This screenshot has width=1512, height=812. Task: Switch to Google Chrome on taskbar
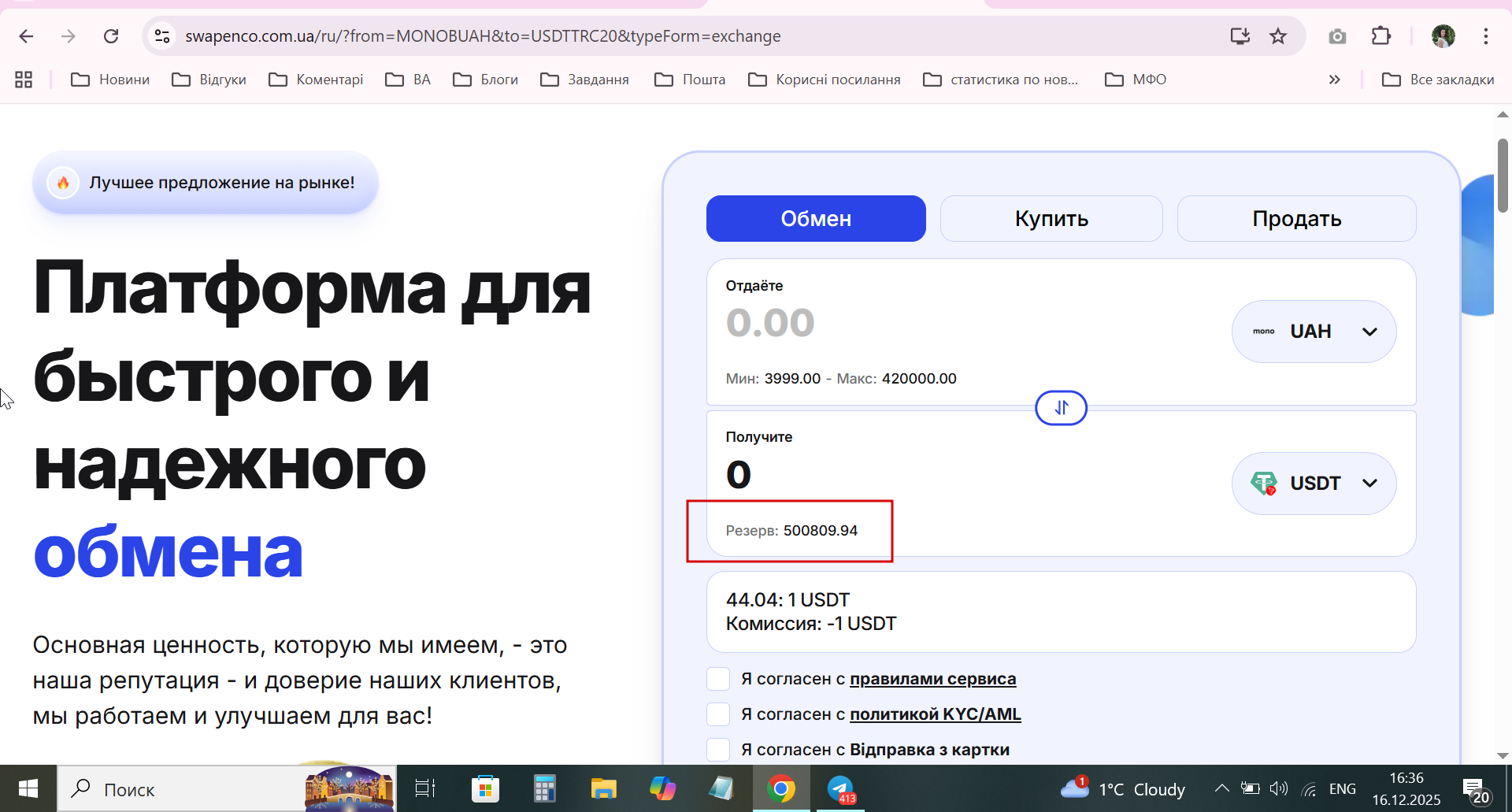click(781, 788)
